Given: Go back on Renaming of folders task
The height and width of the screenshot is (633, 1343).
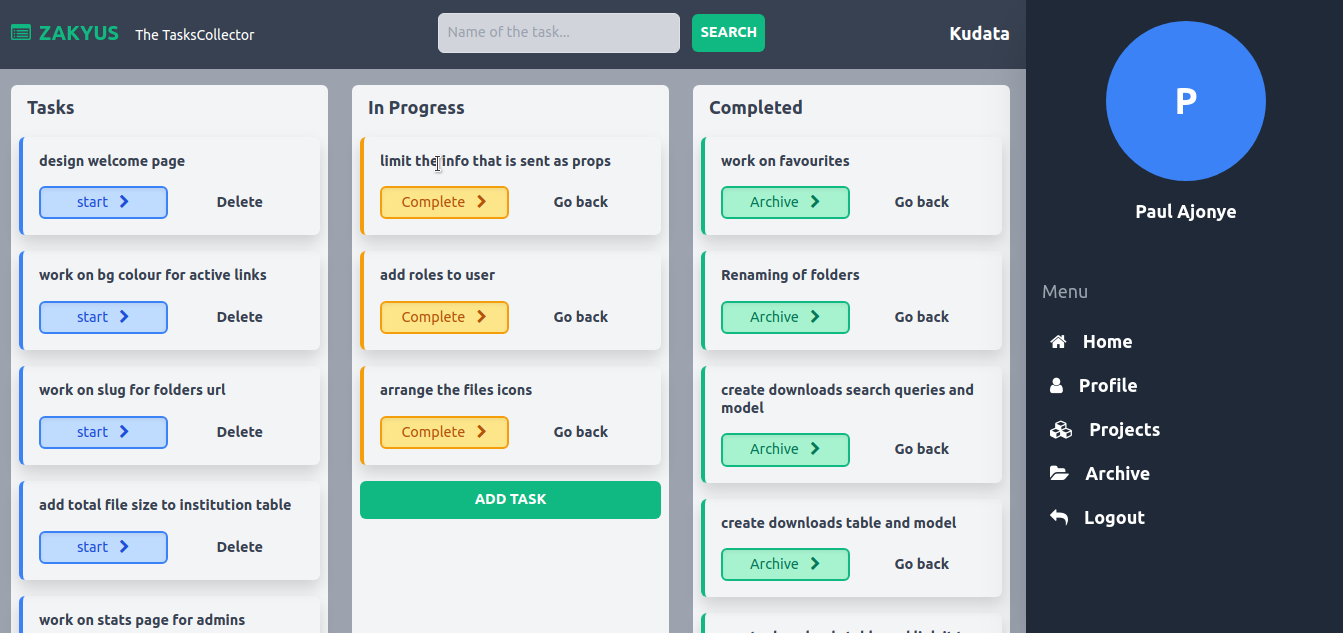Looking at the screenshot, I should point(921,317).
